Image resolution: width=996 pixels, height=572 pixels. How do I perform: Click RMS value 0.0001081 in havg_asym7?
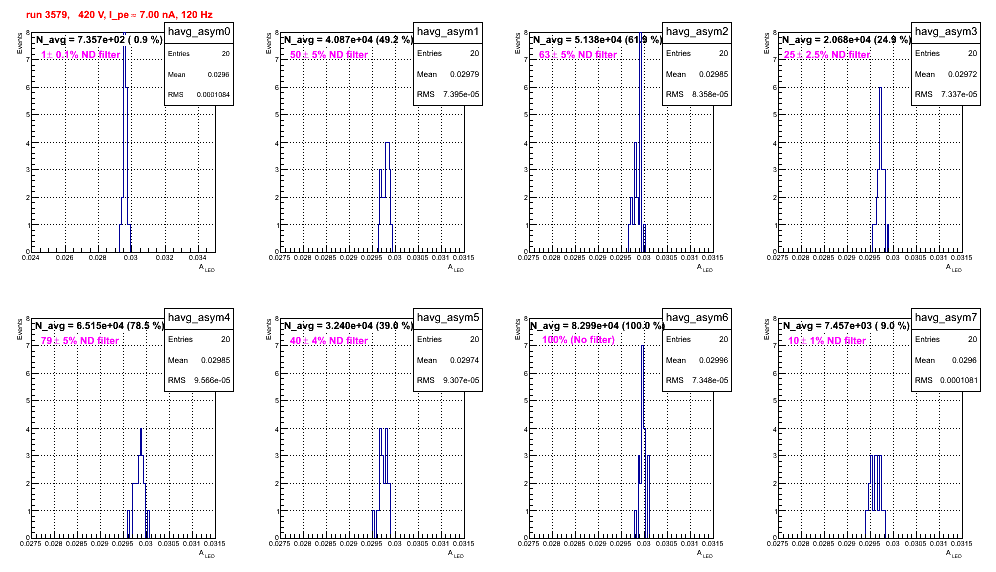coord(960,381)
